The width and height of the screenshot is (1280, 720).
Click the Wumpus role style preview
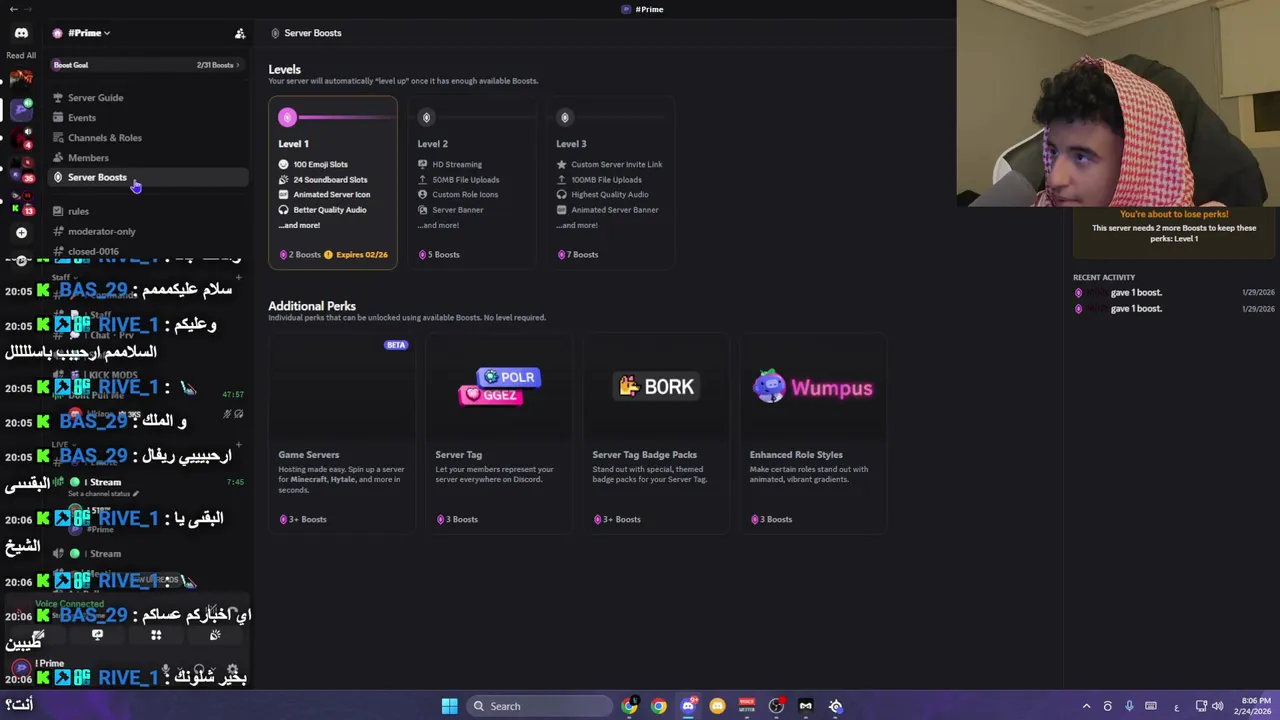tap(813, 387)
